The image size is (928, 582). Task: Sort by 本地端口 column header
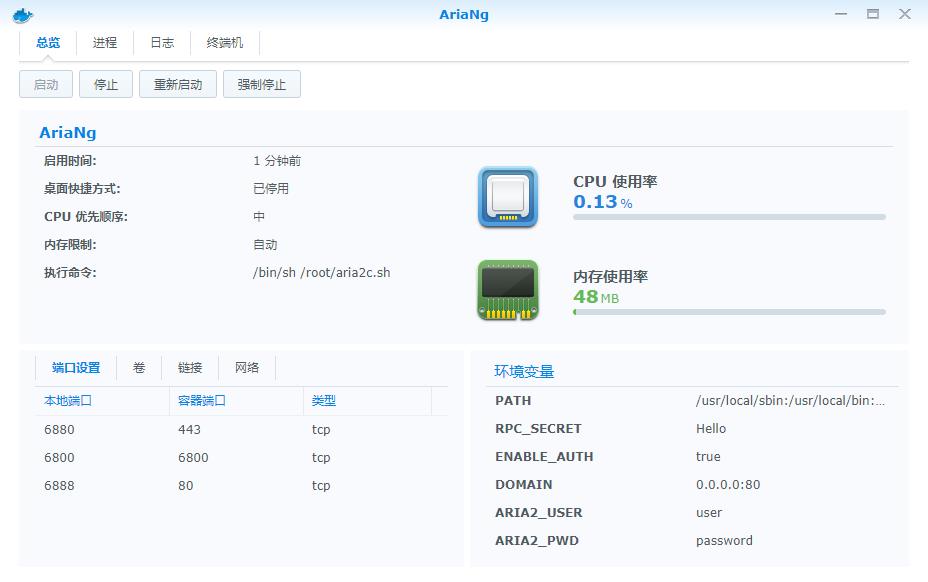click(102, 401)
